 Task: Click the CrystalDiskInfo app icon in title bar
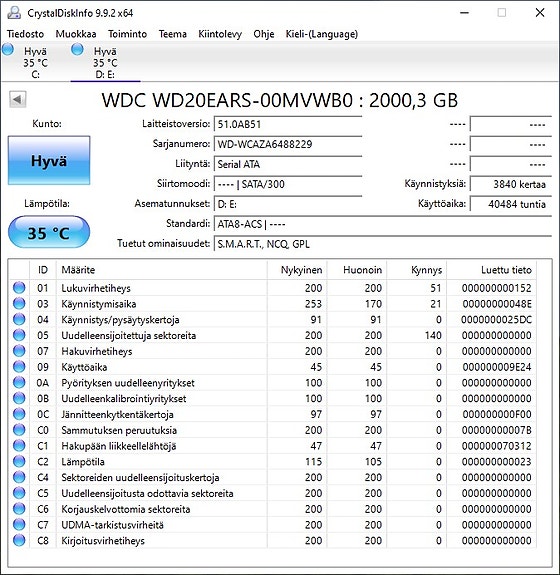[14, 12]
